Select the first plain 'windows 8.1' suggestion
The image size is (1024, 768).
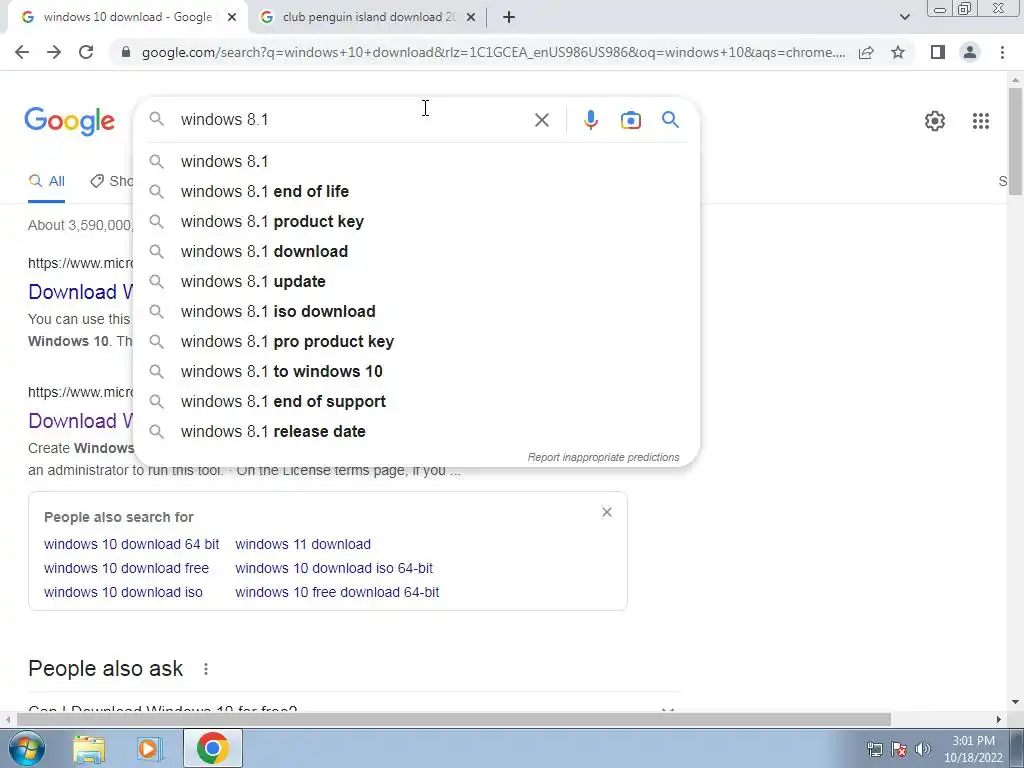coord(416,161)
